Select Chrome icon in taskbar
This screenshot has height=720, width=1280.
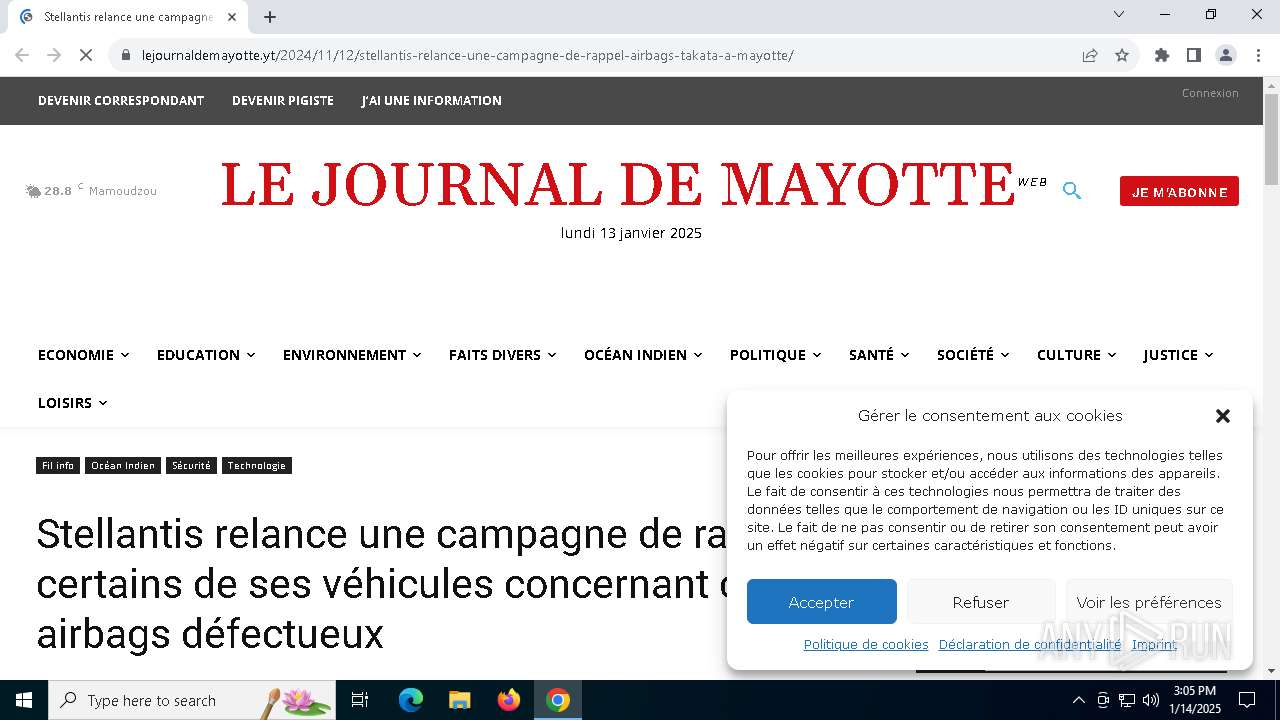[558, 700]
